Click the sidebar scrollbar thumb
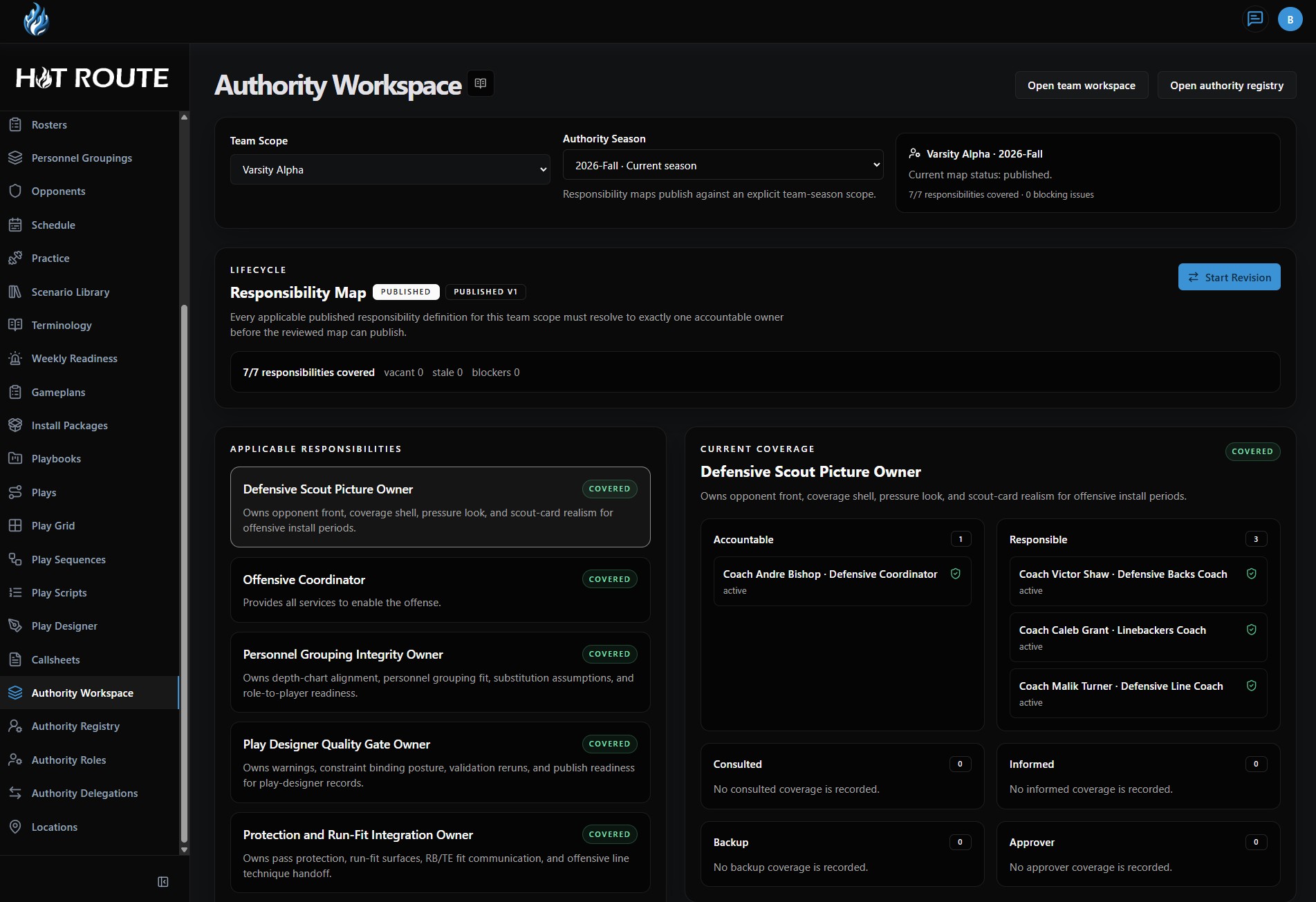 [184, 574]
